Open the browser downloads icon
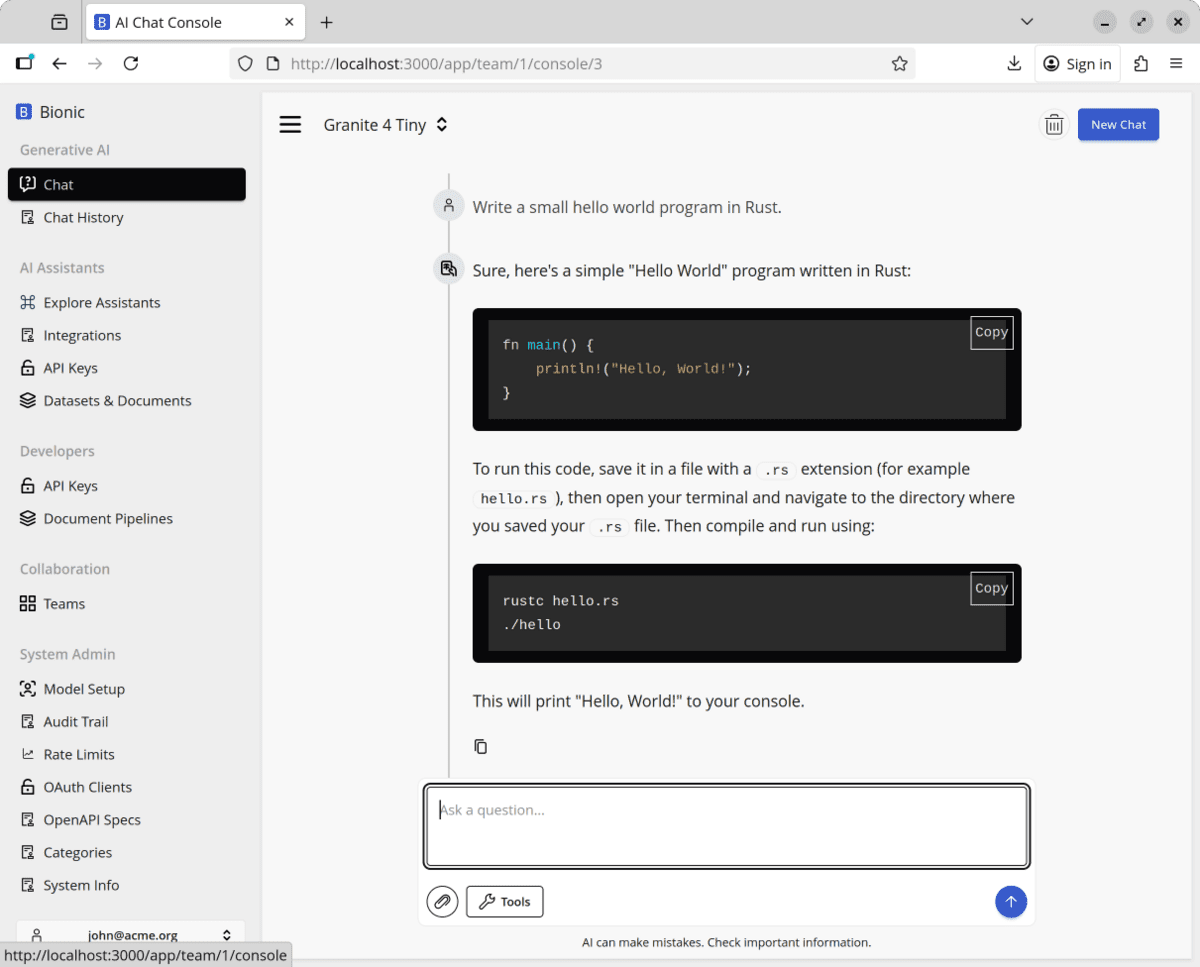The width and height of the screenshot is (1200, 967). click(x=1014, y=64)
